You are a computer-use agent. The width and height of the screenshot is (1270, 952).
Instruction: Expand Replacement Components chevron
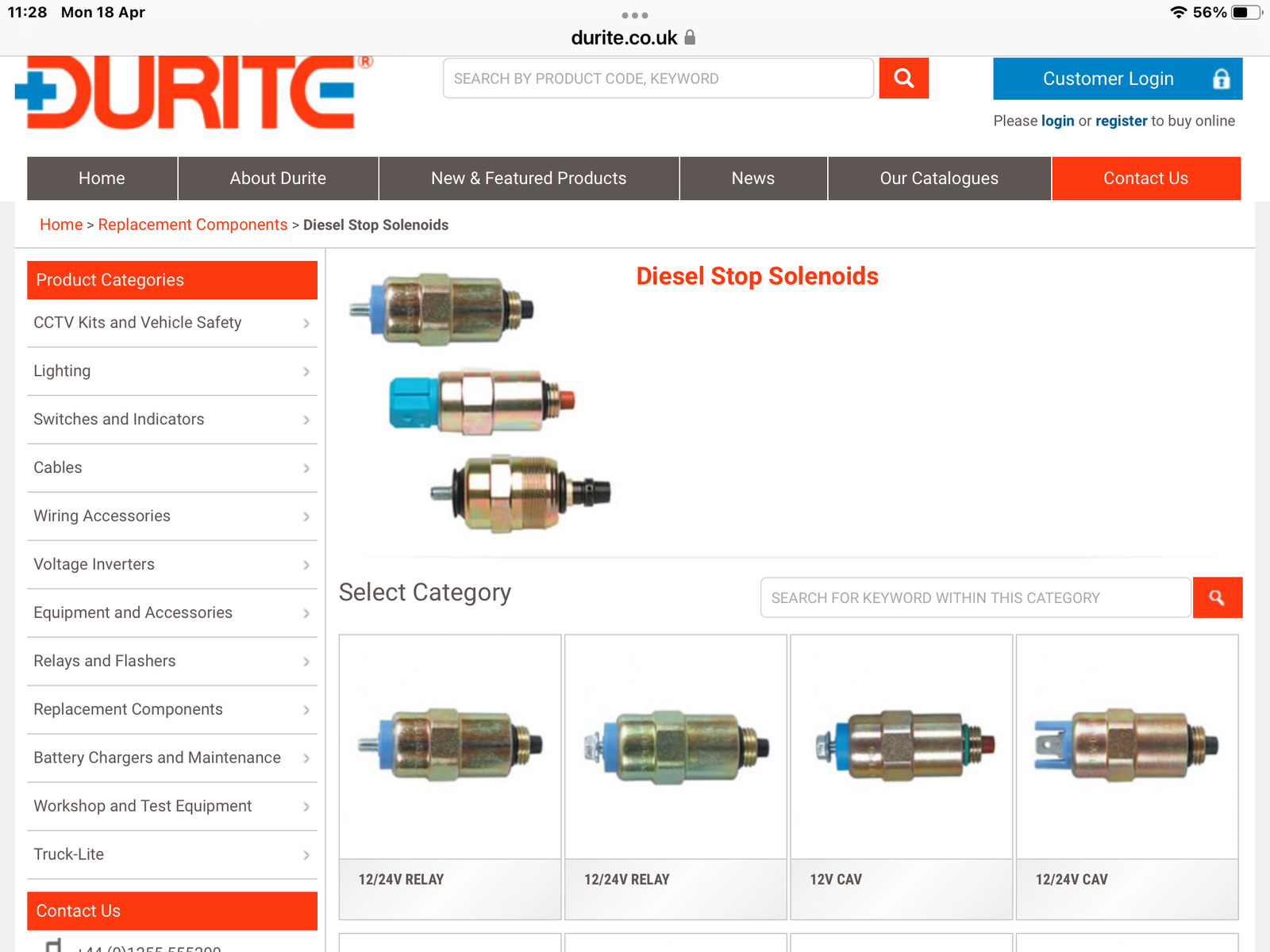[x=306, y=710]
